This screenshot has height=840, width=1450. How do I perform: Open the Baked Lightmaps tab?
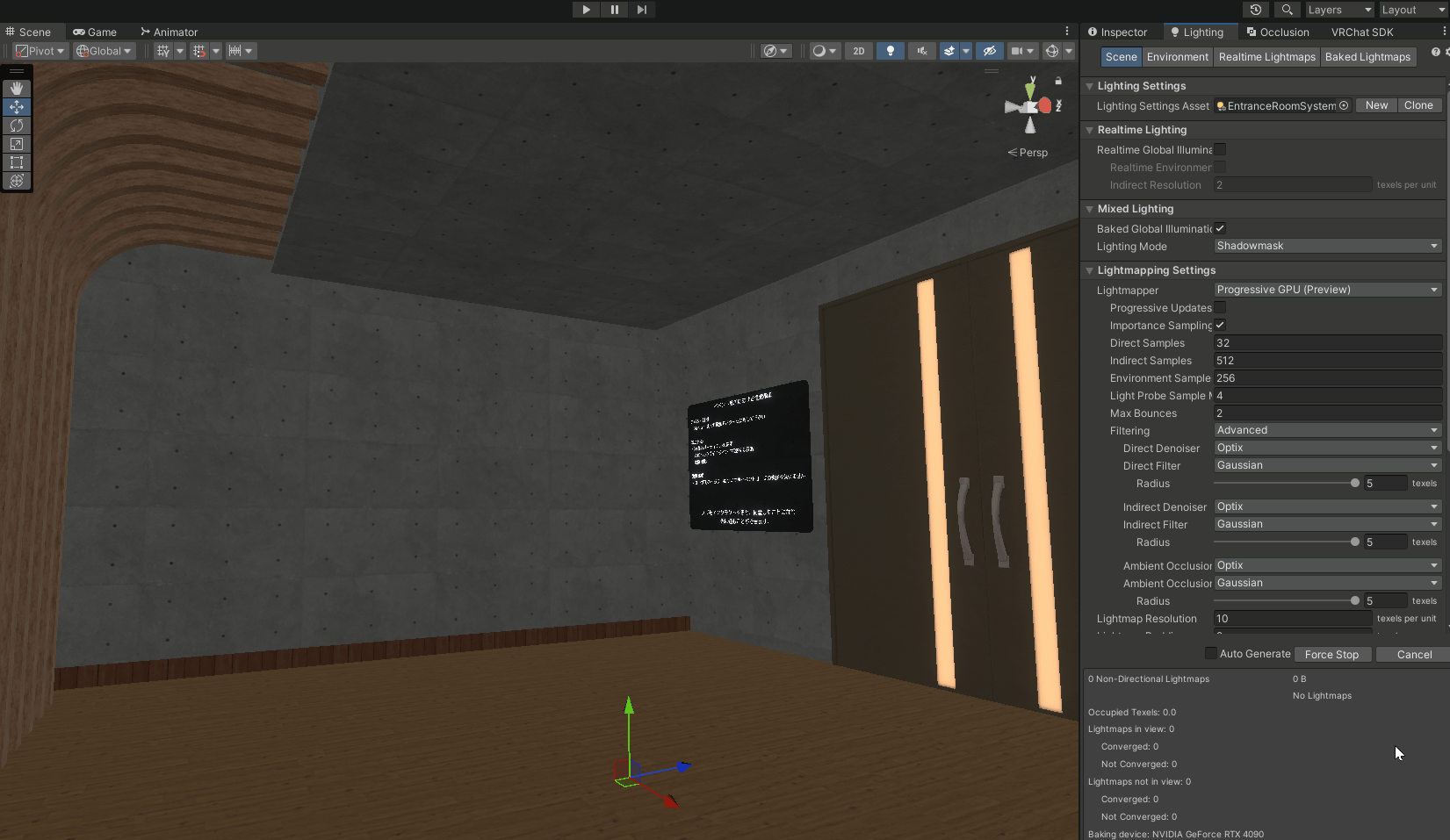tap(1367, 57)
